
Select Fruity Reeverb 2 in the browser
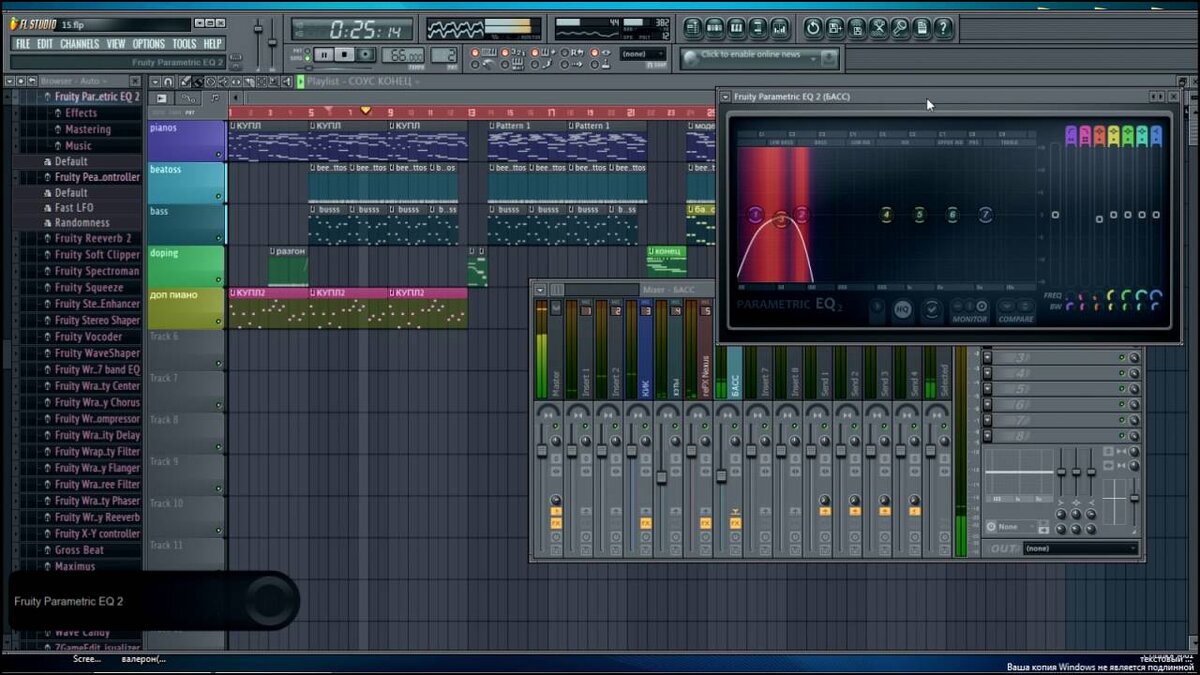point(93,239)
